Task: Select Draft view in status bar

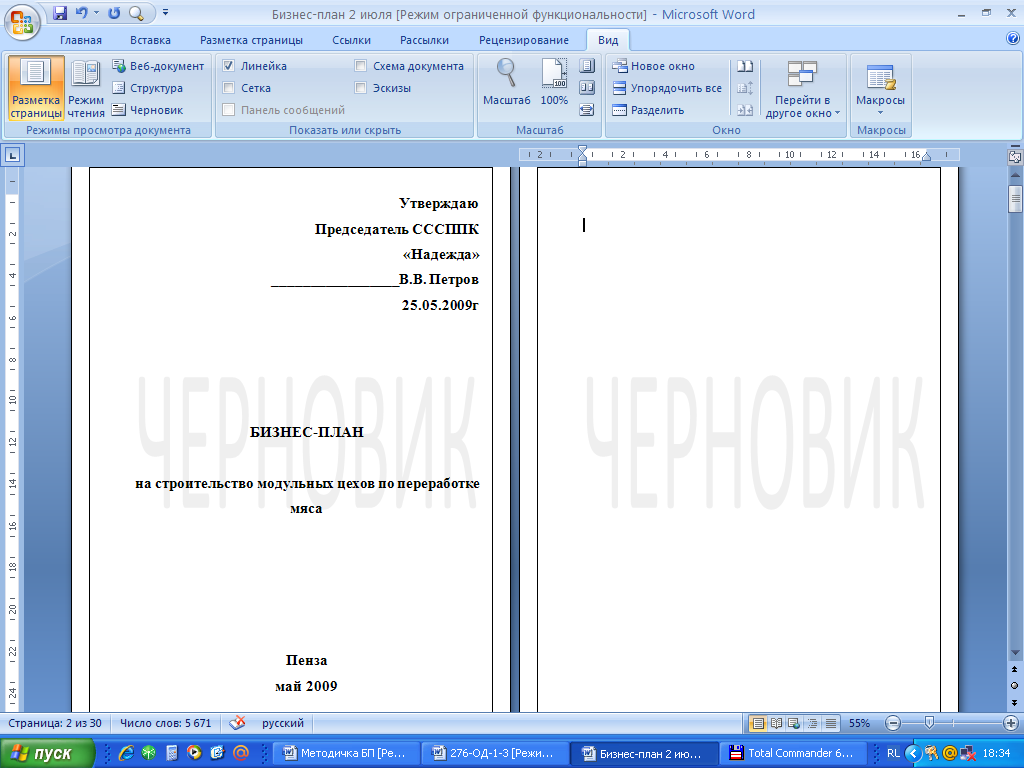Action: (x=831, y=723)
